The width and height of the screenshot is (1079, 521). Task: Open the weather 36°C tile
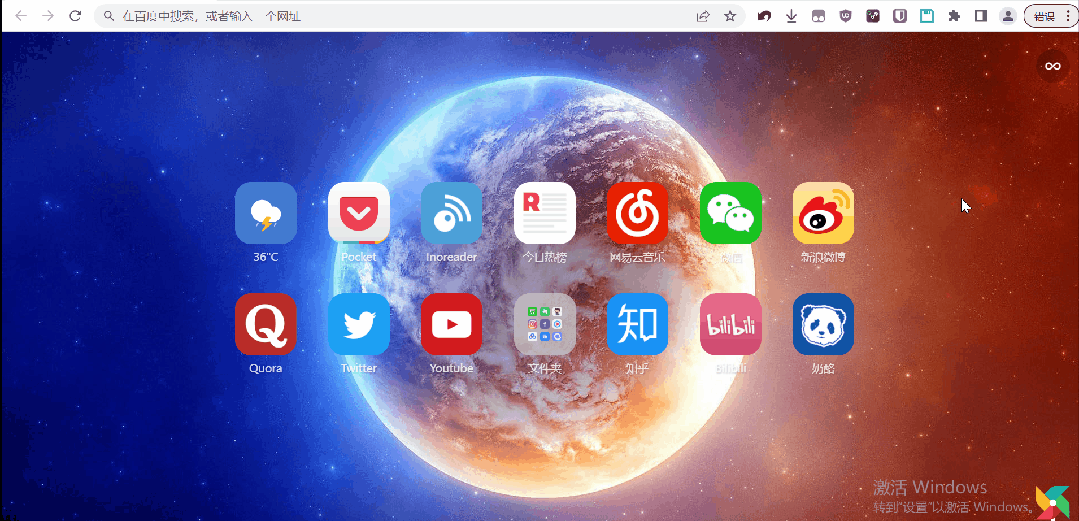tap(266, 213)
